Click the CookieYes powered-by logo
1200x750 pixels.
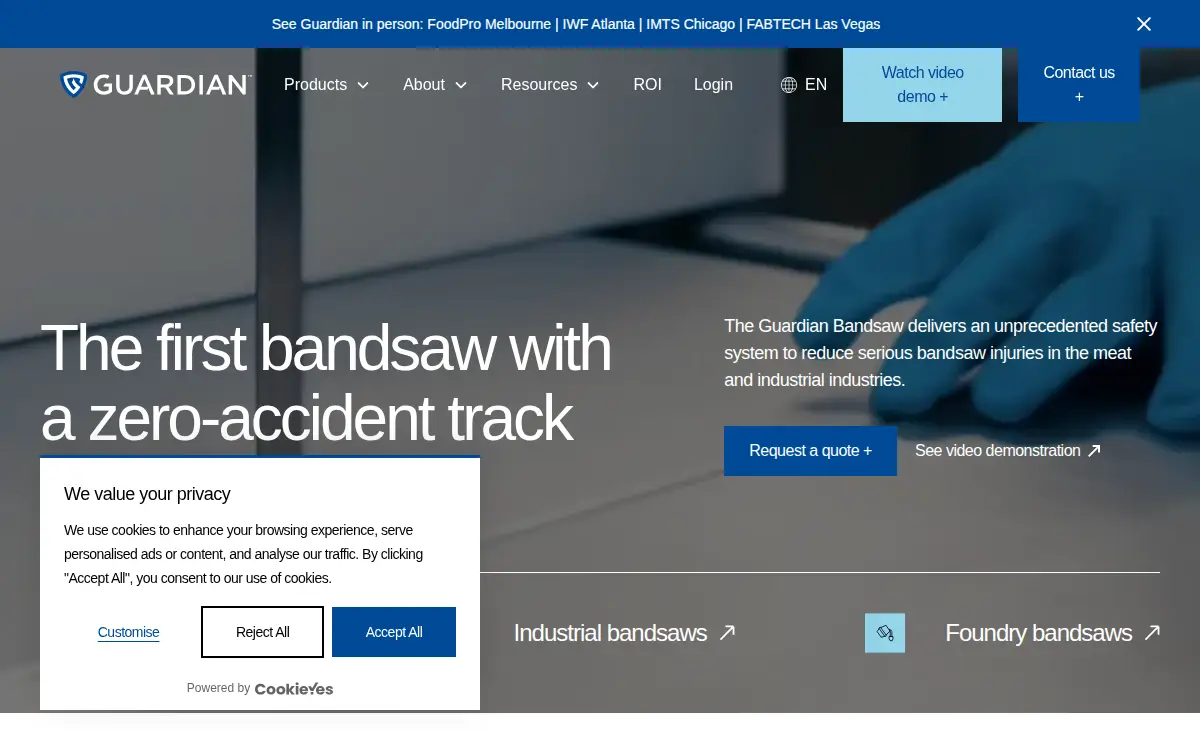click(294, 688)
